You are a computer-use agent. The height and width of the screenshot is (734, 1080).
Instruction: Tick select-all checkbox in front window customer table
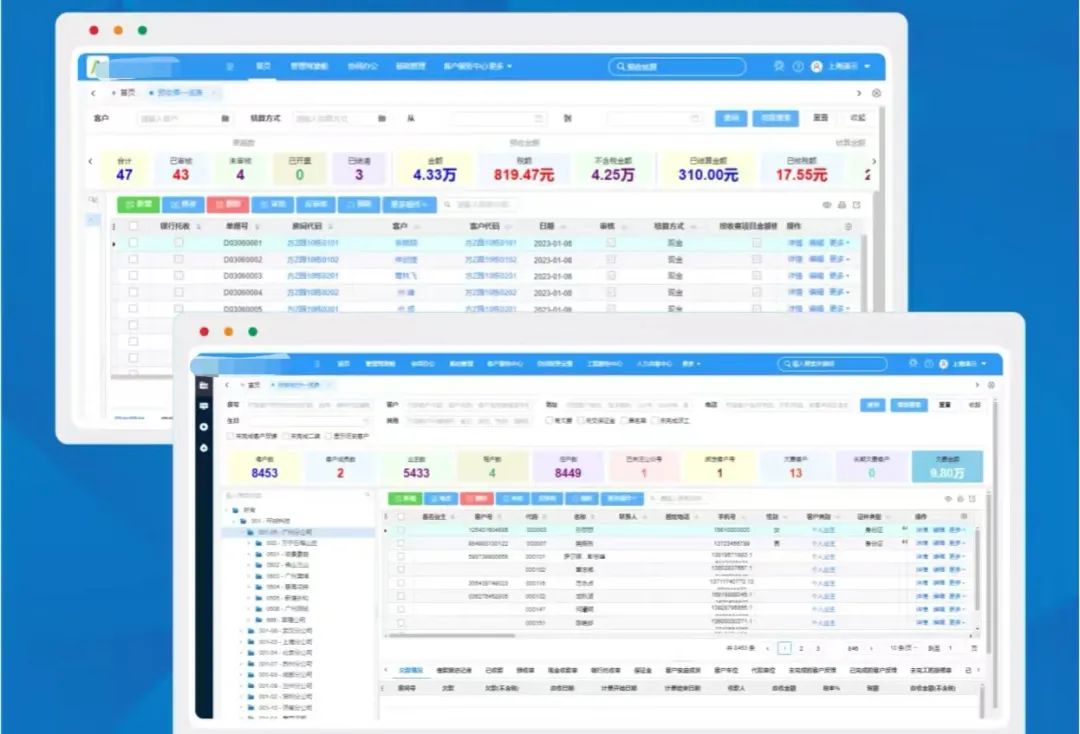401,516
